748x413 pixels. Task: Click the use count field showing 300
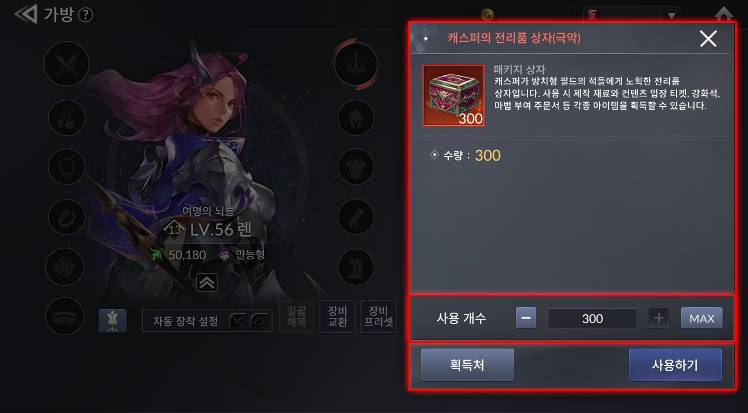tap(592, 318)
